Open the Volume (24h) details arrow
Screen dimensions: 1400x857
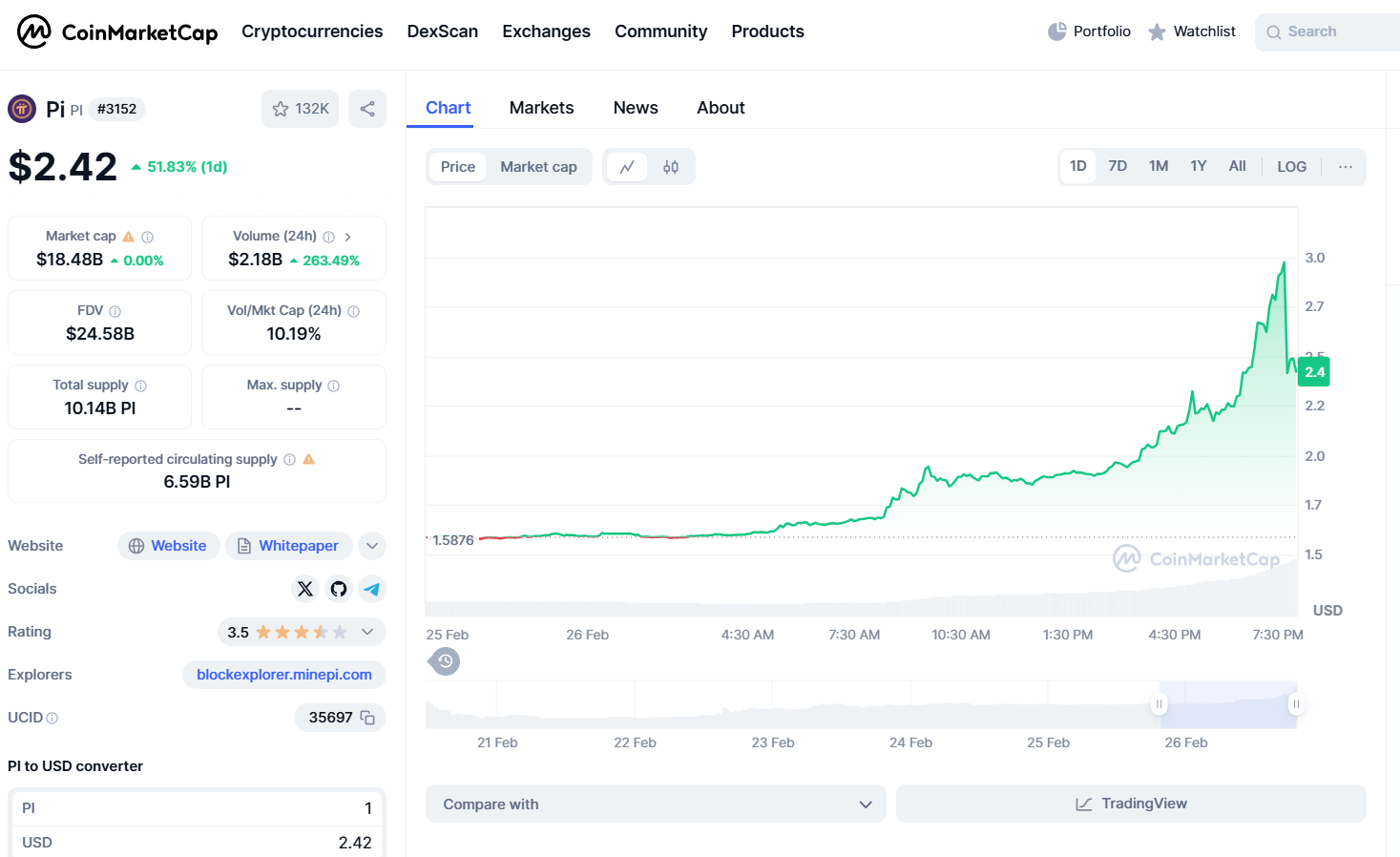347,237
